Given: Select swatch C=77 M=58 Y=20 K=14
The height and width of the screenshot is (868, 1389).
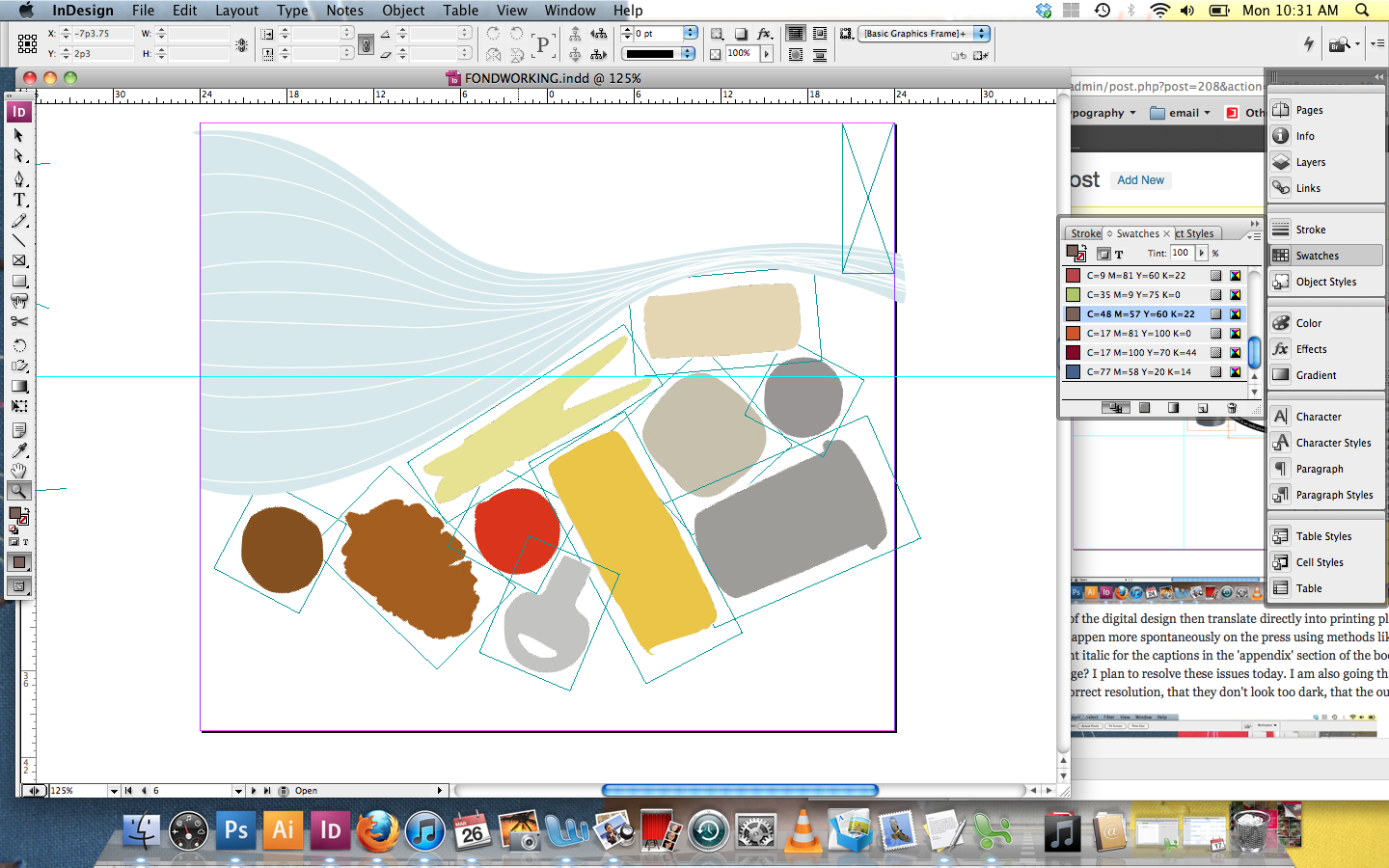Looking at the screenshot, I should tap(1138, 372).
